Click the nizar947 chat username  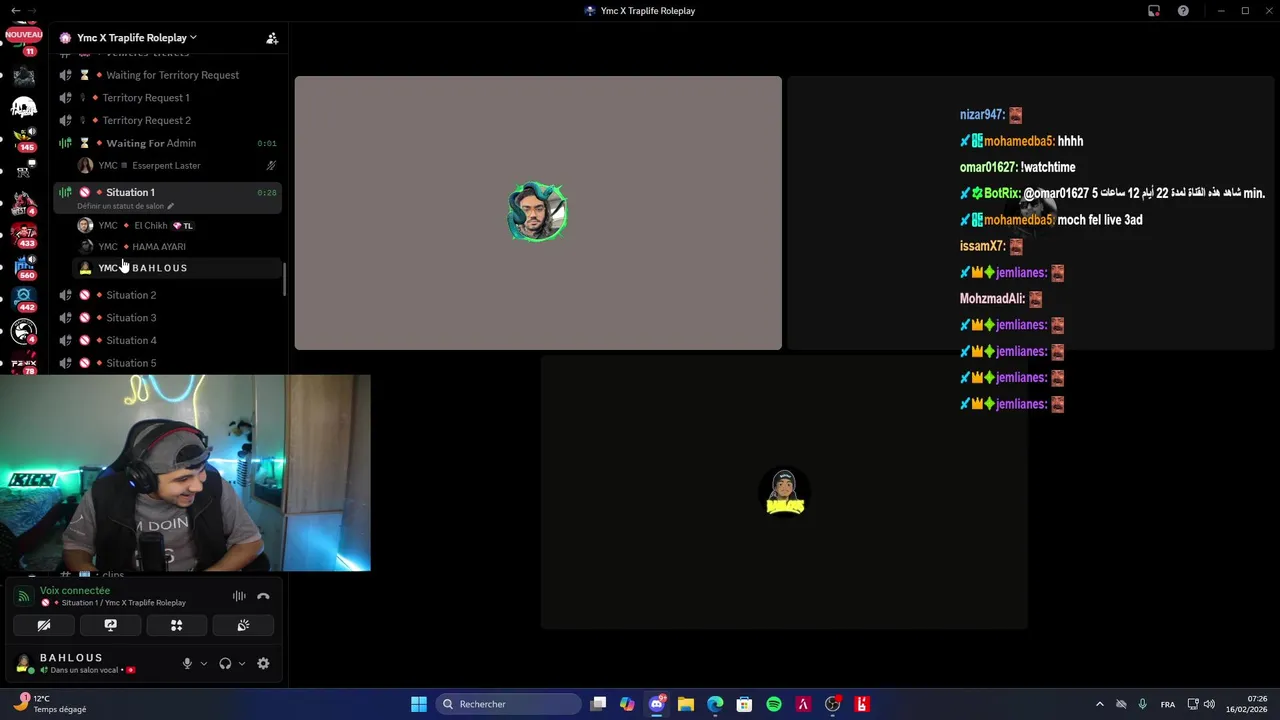tap(982, 115)
